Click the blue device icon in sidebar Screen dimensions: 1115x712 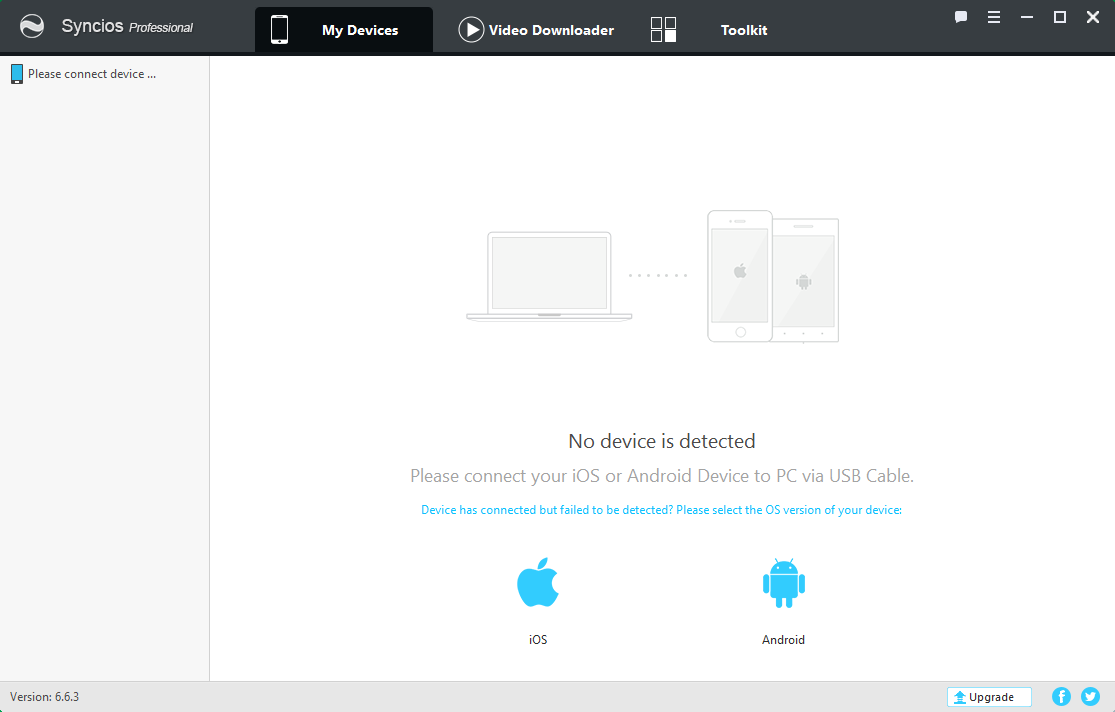tap(17, 74)
